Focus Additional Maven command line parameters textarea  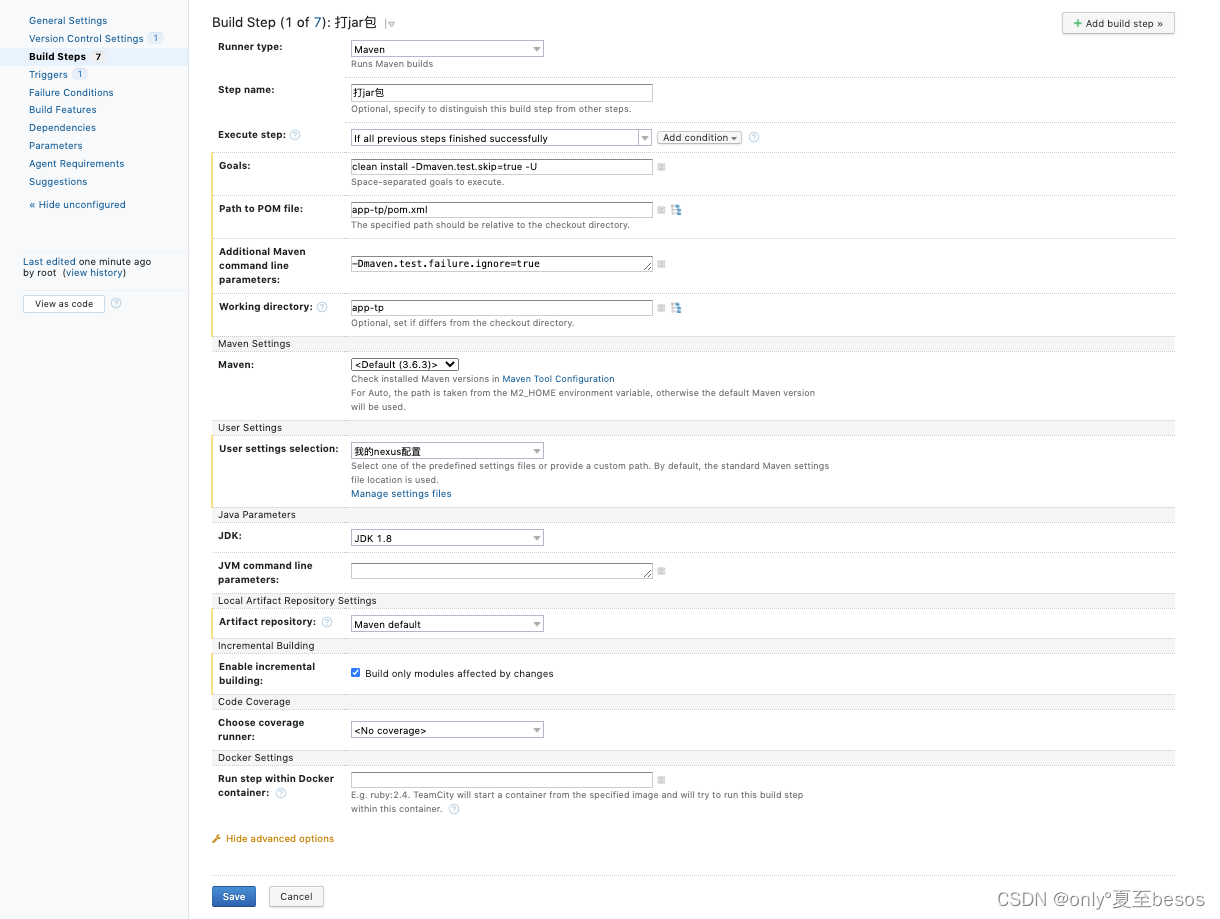click(502, 264)
